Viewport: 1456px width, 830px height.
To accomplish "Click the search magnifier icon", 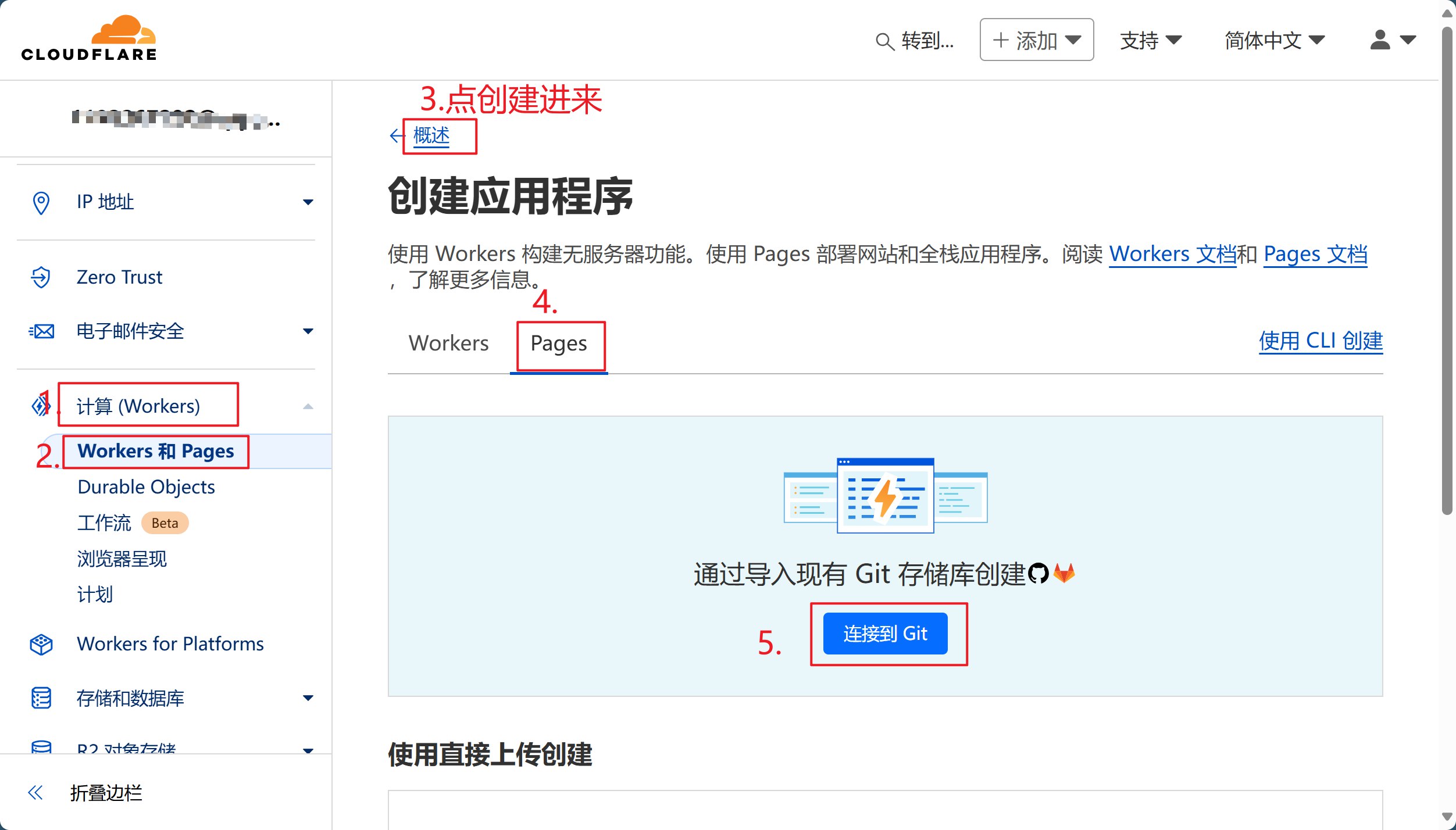I will [884, 41].
